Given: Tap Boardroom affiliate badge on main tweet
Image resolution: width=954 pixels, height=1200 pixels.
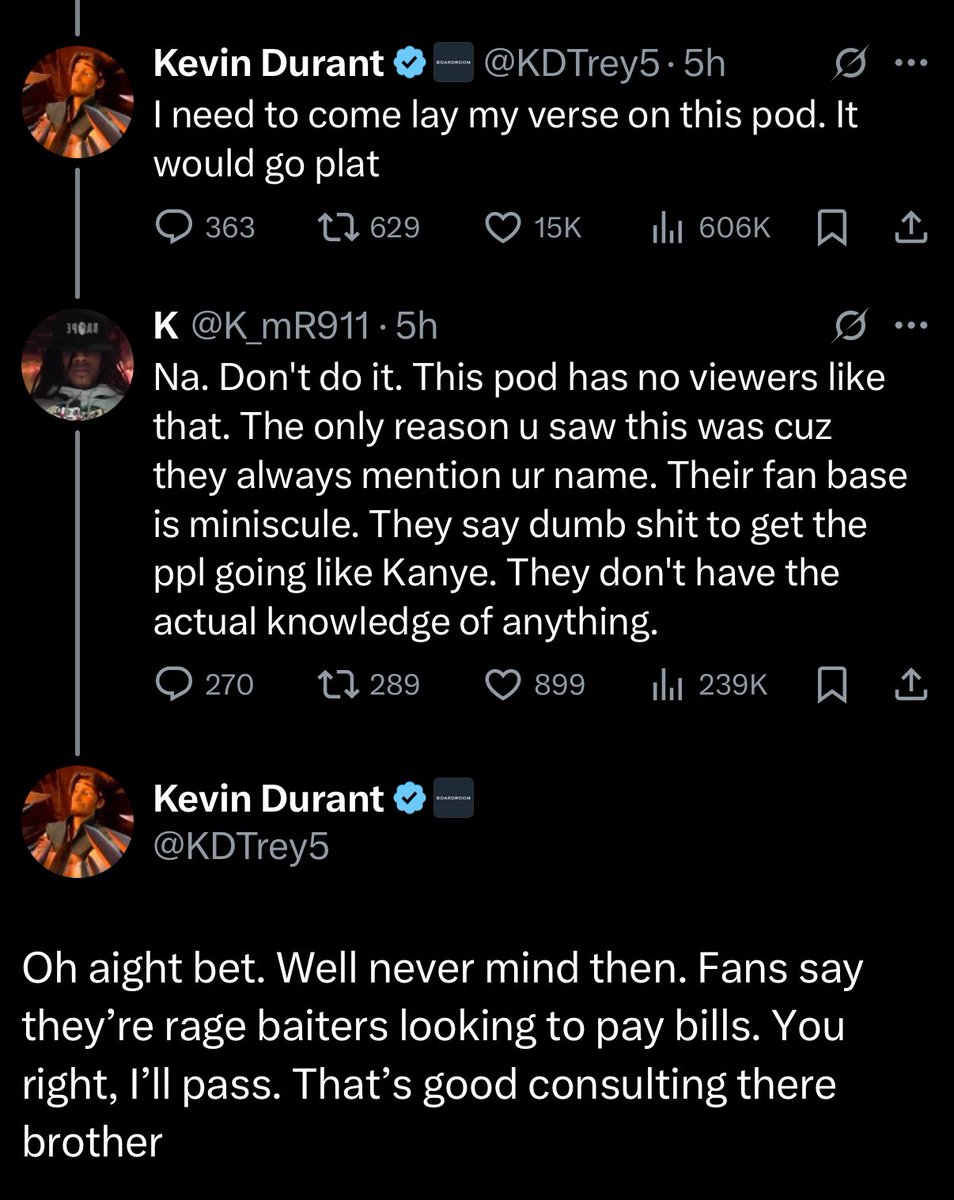Looking at the screenshot, I should tap(453, 799).
